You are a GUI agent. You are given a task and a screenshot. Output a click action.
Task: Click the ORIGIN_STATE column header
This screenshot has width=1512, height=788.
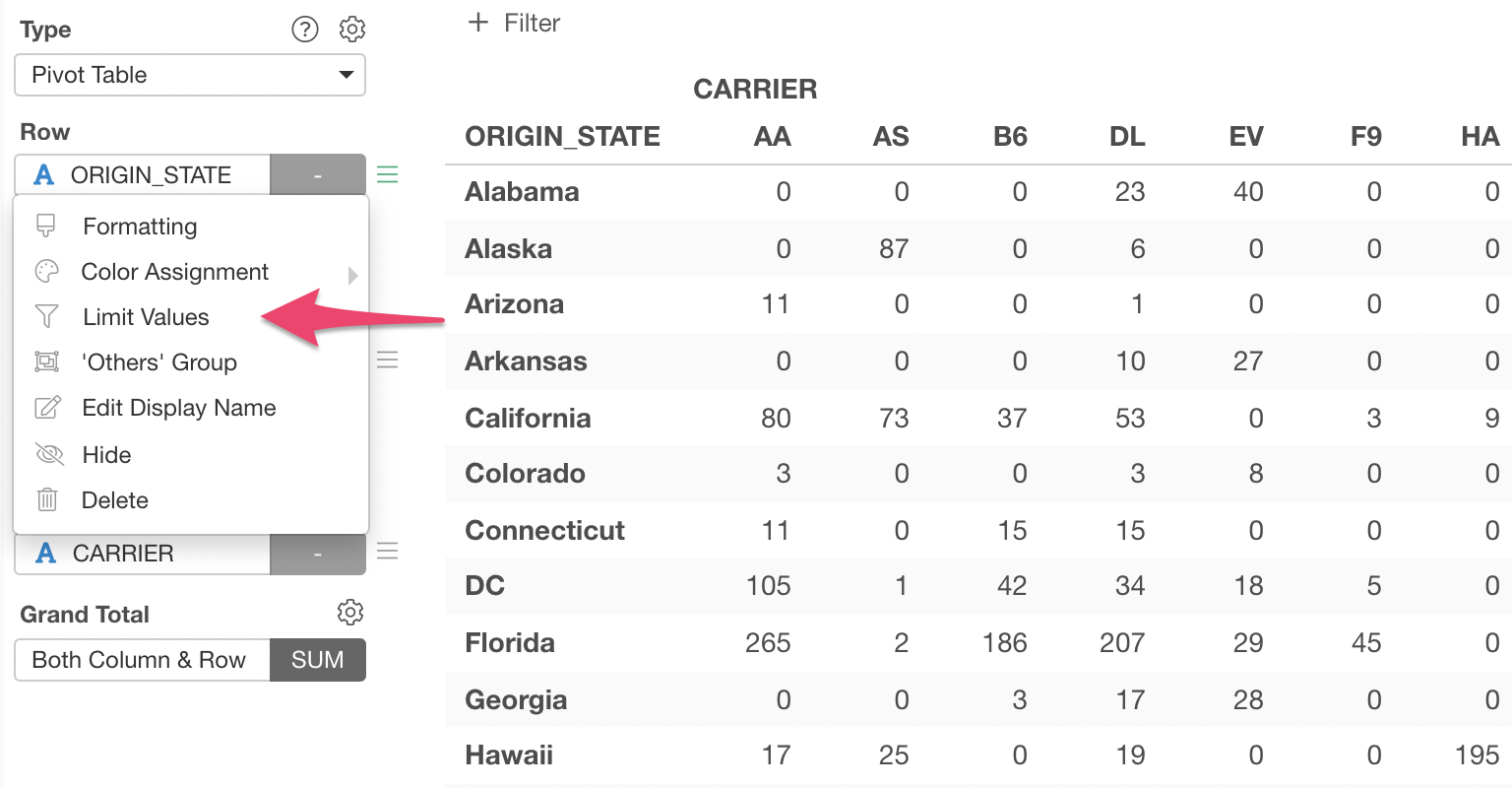tap(562, 136)
